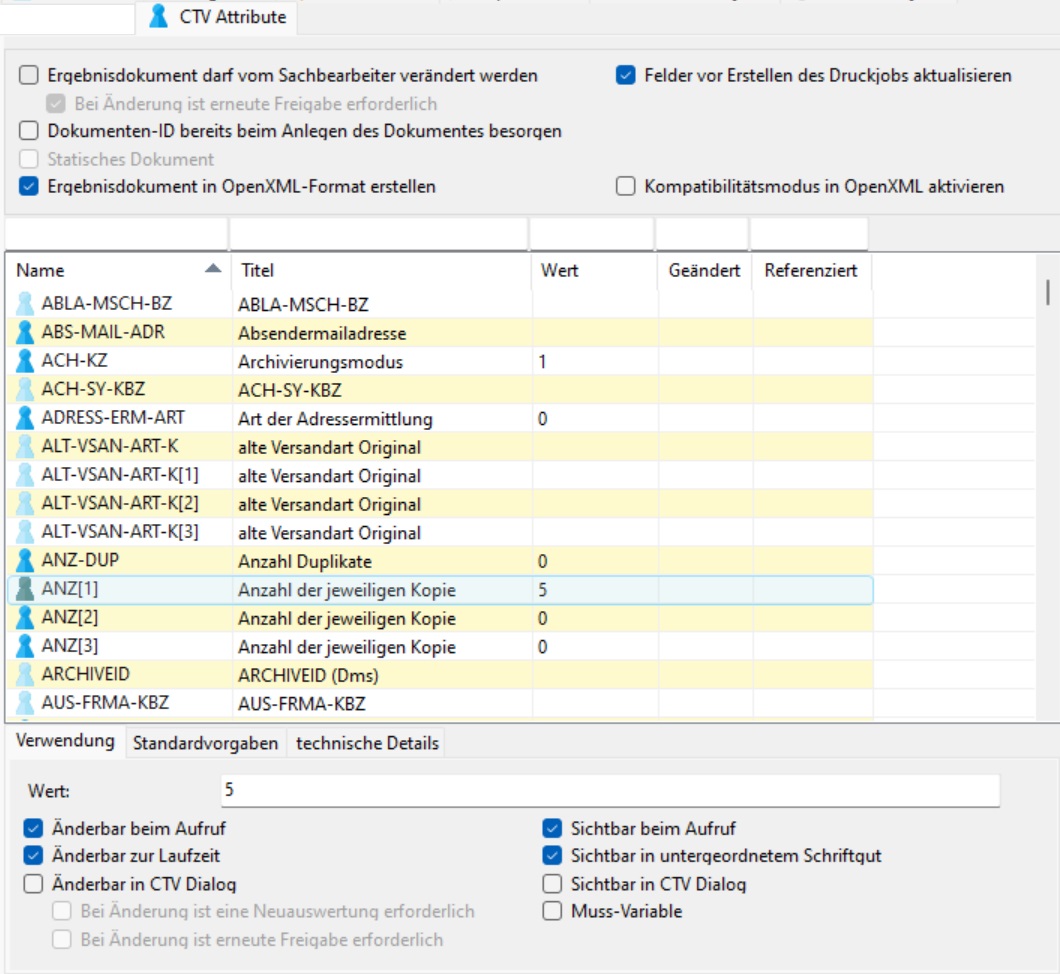The image size is (1060, 974).
Task: Switch to the Standardvorgaben tab
Action: (205, 743)
